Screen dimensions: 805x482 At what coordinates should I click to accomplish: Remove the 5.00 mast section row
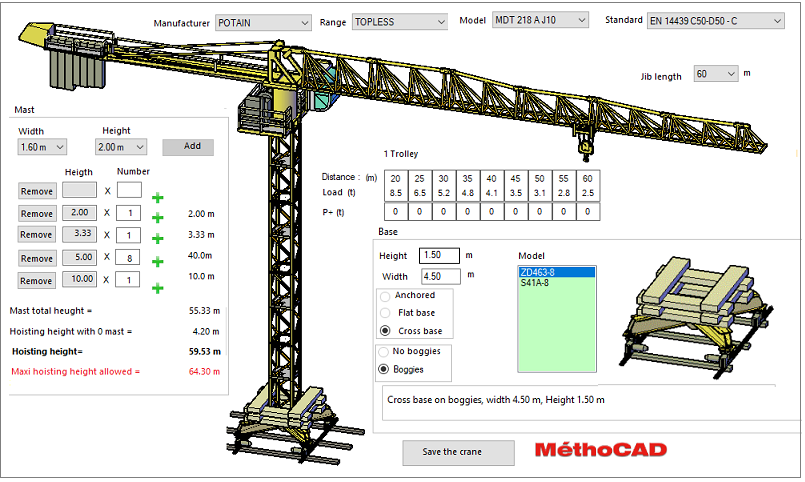click(37, 258)
